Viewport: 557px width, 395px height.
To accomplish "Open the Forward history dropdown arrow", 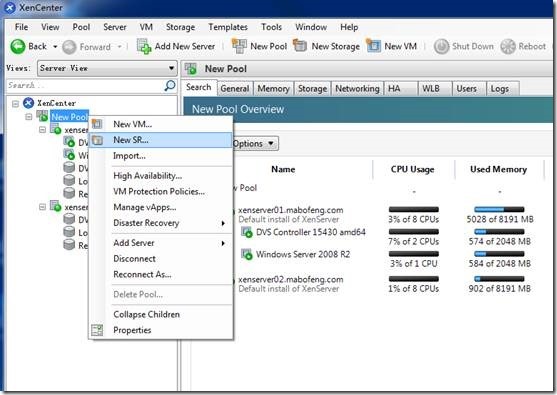I will pyautogui.click(x=120, y=47).
